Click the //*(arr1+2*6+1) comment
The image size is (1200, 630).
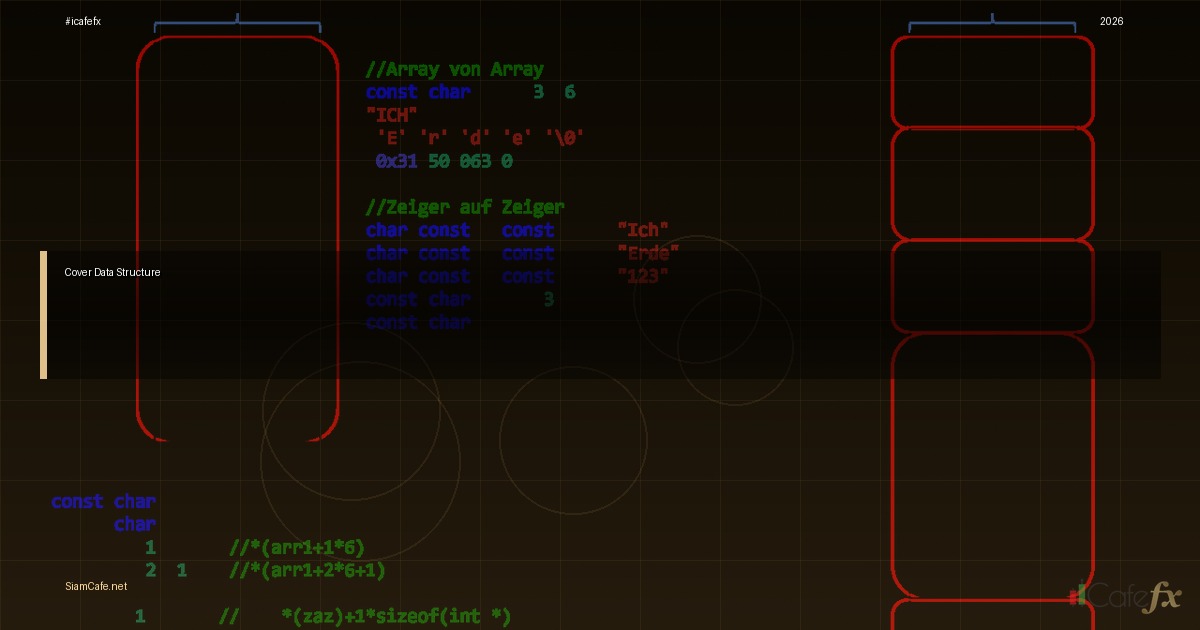click(308, 570)
